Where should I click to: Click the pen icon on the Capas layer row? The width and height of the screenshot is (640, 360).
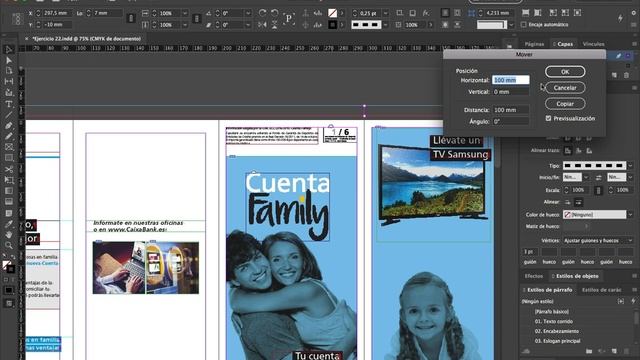click(618, 56)
